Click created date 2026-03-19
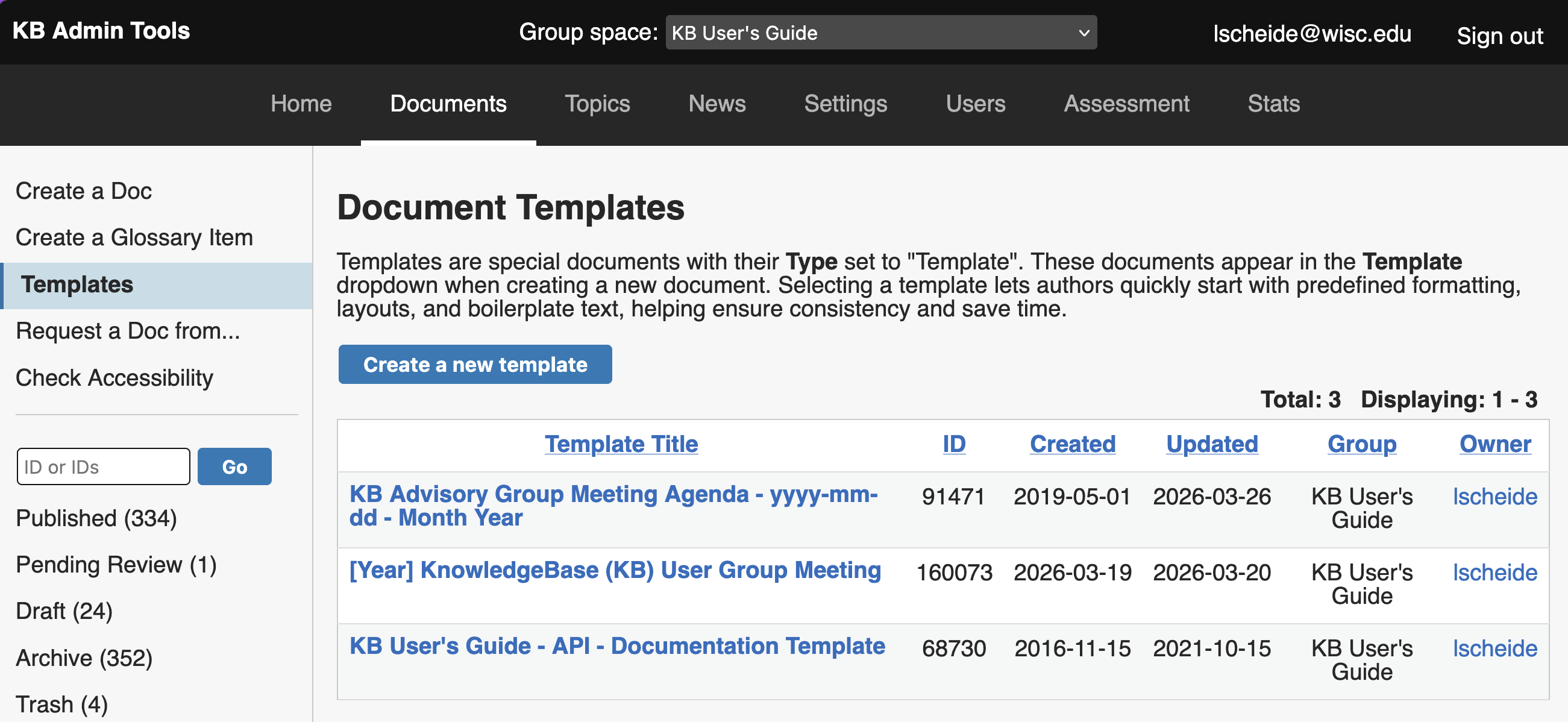The width and height of the screenshot is (1568, 722). tap(1073, 573)
